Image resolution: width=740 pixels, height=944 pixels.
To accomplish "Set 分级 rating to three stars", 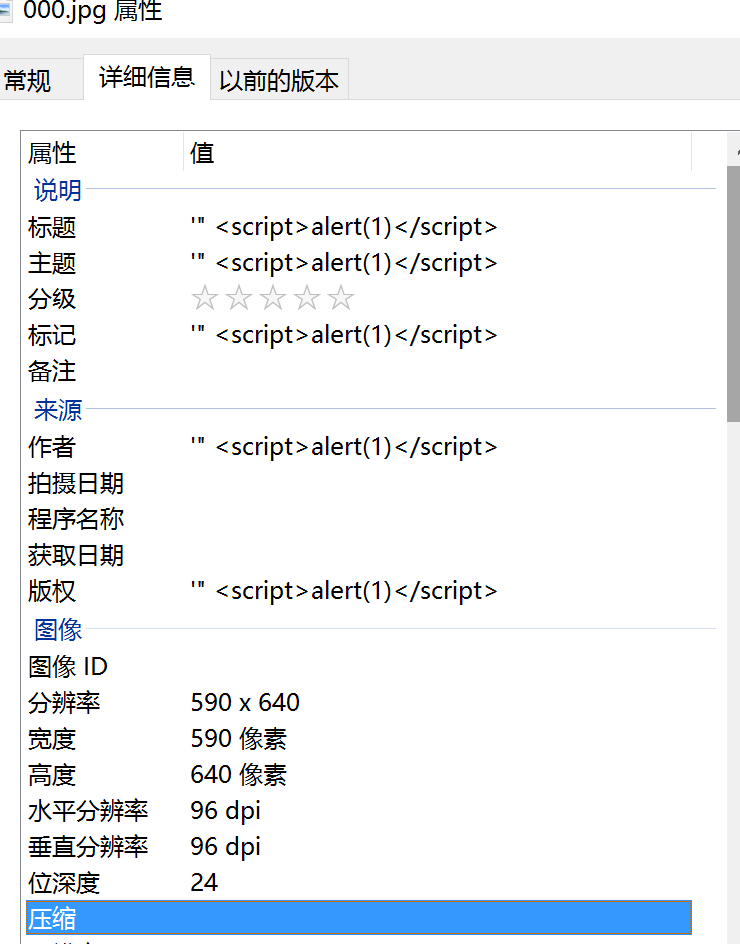I will coord(273,298).
